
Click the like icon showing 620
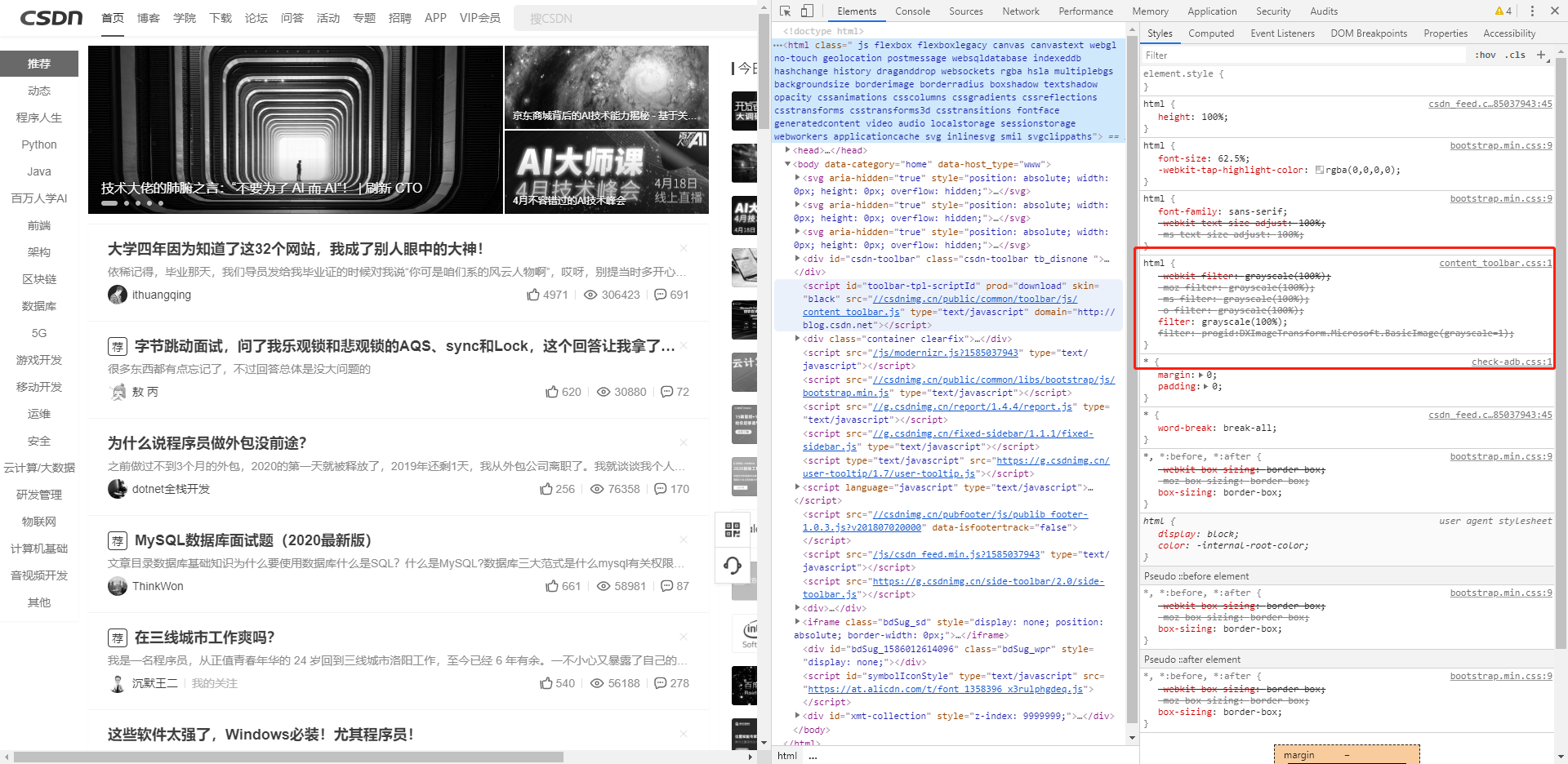[x=552, y=392]
